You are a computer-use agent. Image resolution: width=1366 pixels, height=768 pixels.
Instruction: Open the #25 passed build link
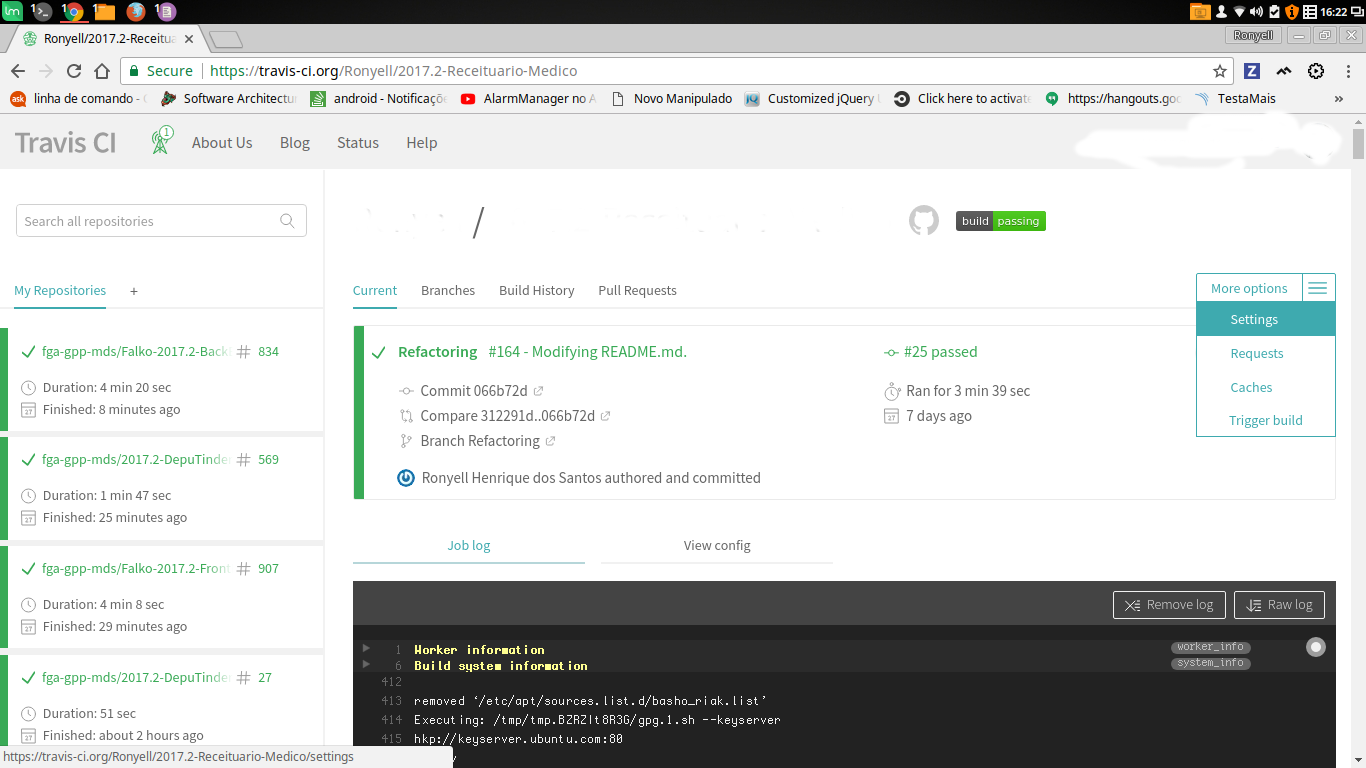[940, 352]
